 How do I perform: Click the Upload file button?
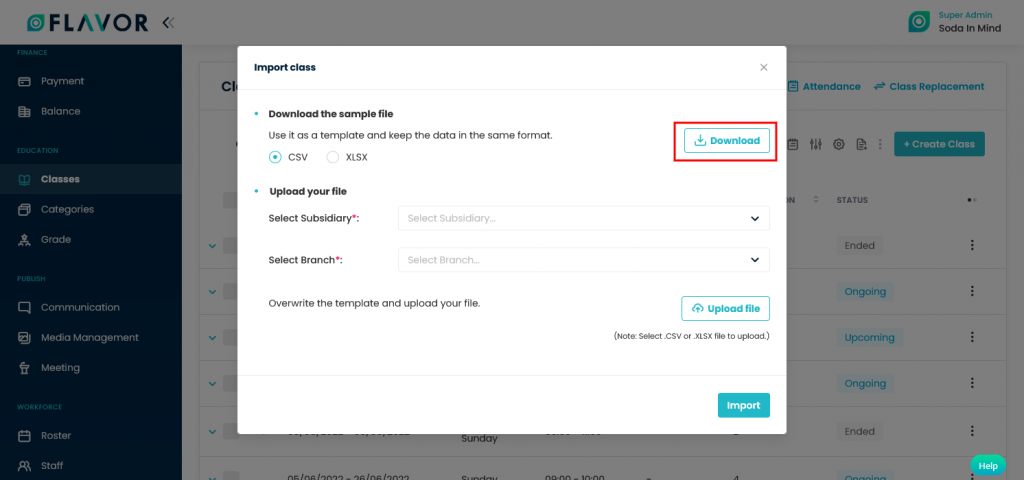[x=726, y=309]
